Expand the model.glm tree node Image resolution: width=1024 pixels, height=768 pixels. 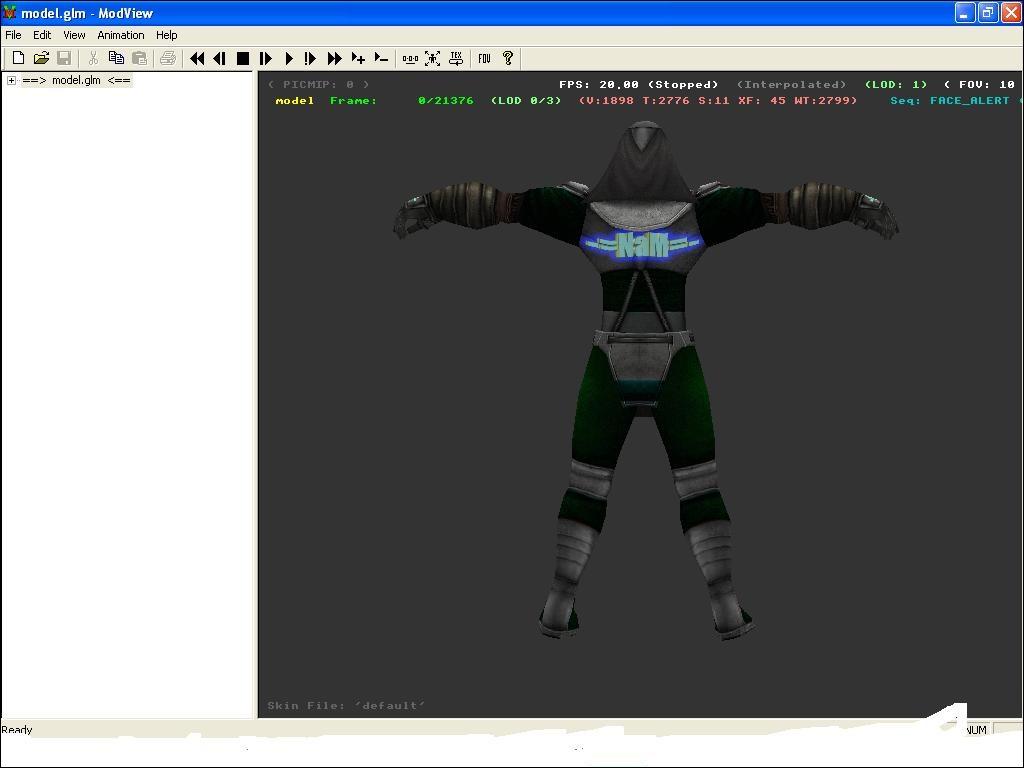[11, 81]
